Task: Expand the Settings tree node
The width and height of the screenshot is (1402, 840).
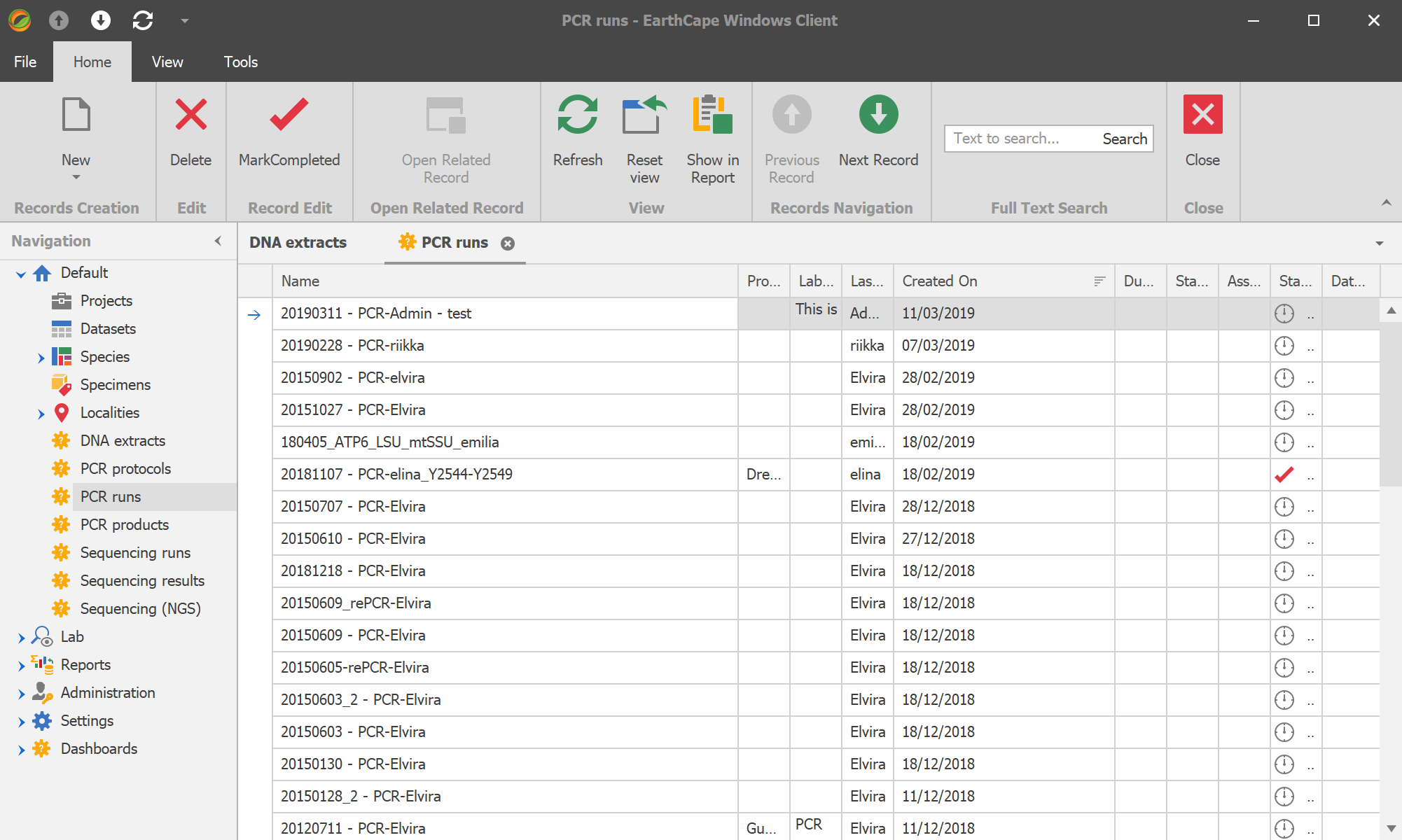Action: tap(21, 722)
